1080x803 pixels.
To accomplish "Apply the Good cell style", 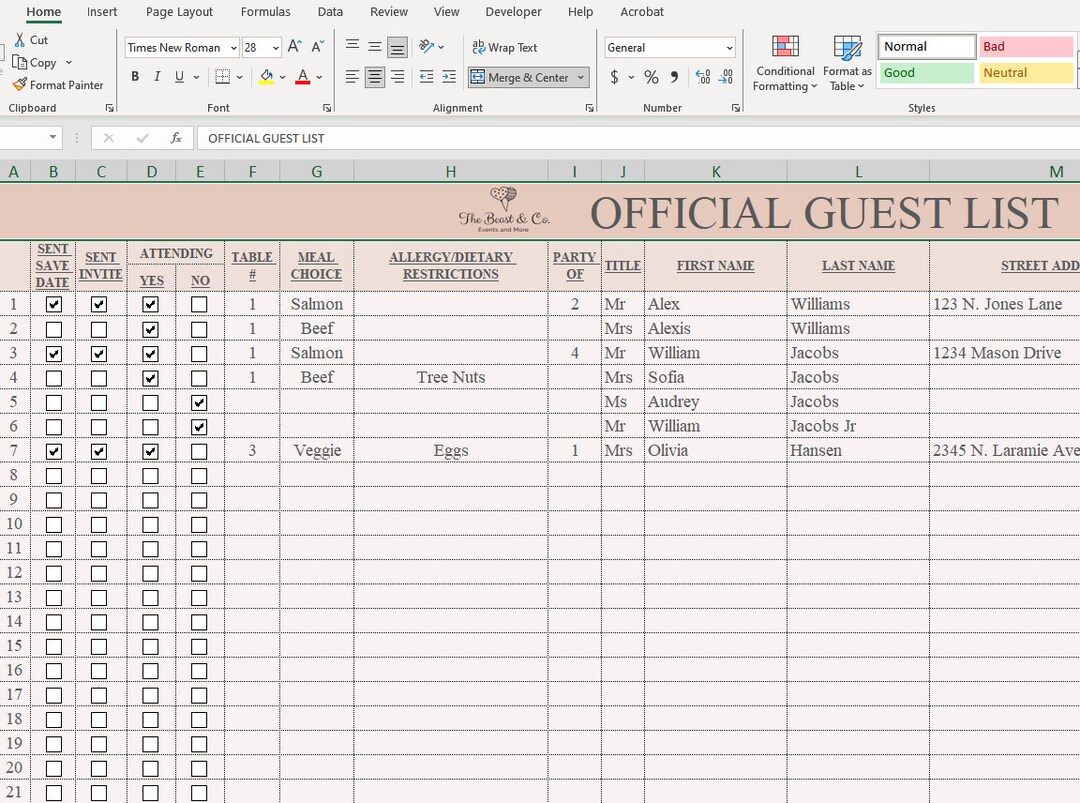I will [x=925, y=72].
